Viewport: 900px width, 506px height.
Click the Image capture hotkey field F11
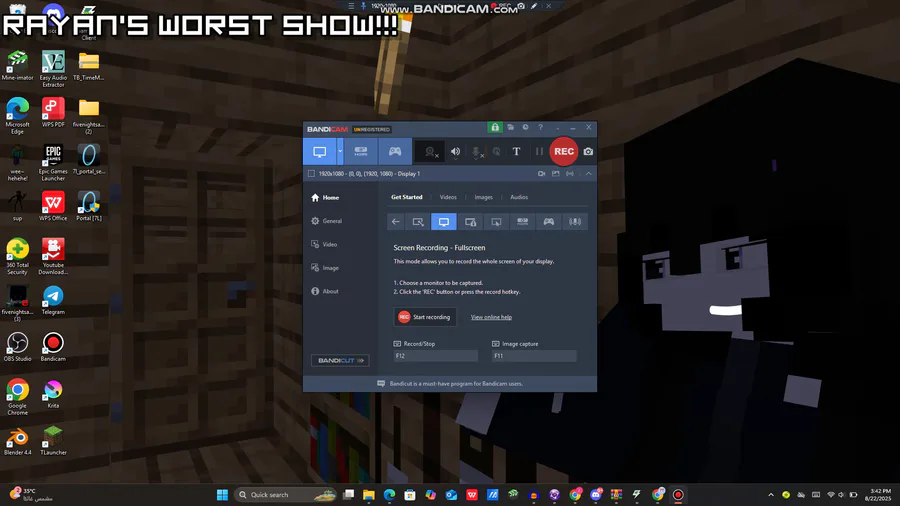[x=534, y=356]
